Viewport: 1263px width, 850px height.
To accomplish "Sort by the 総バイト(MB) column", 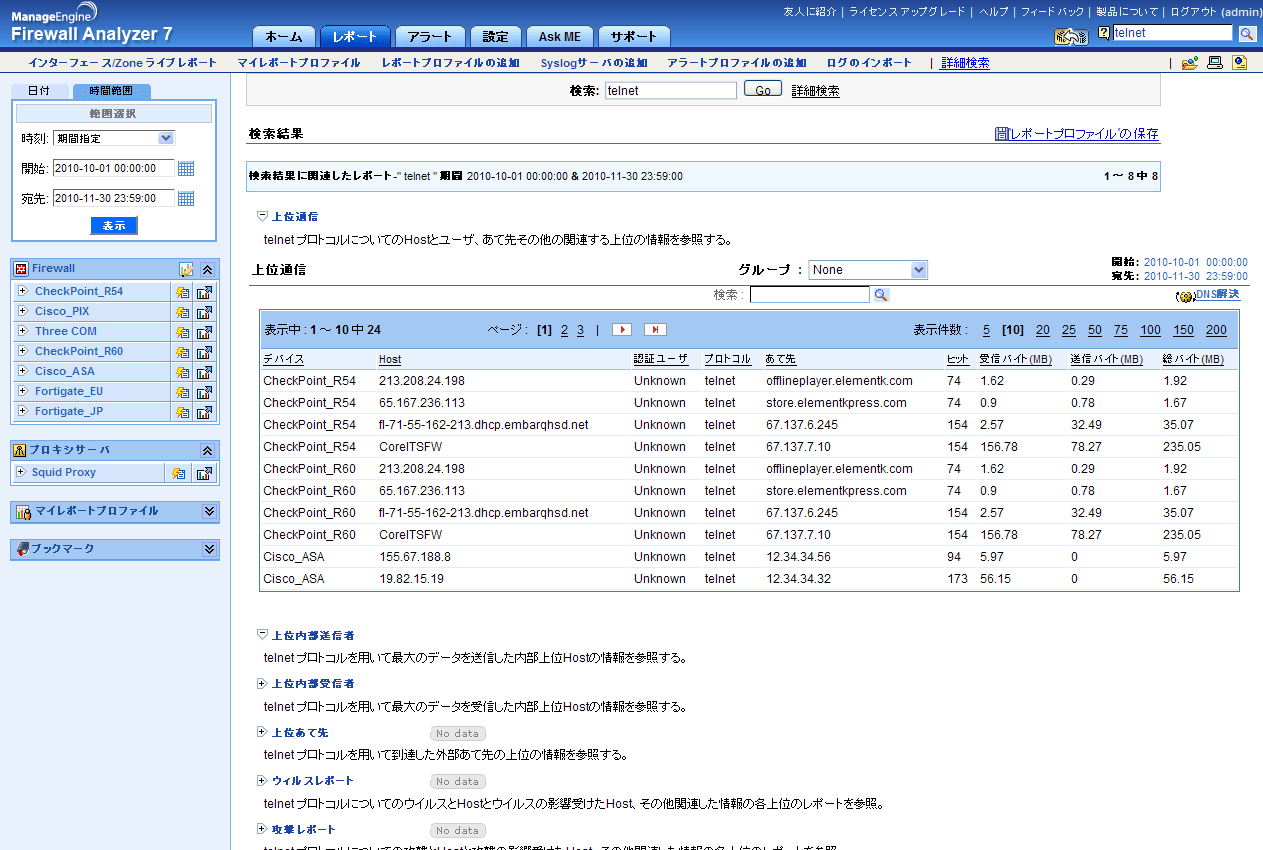I will point(1193,359).
